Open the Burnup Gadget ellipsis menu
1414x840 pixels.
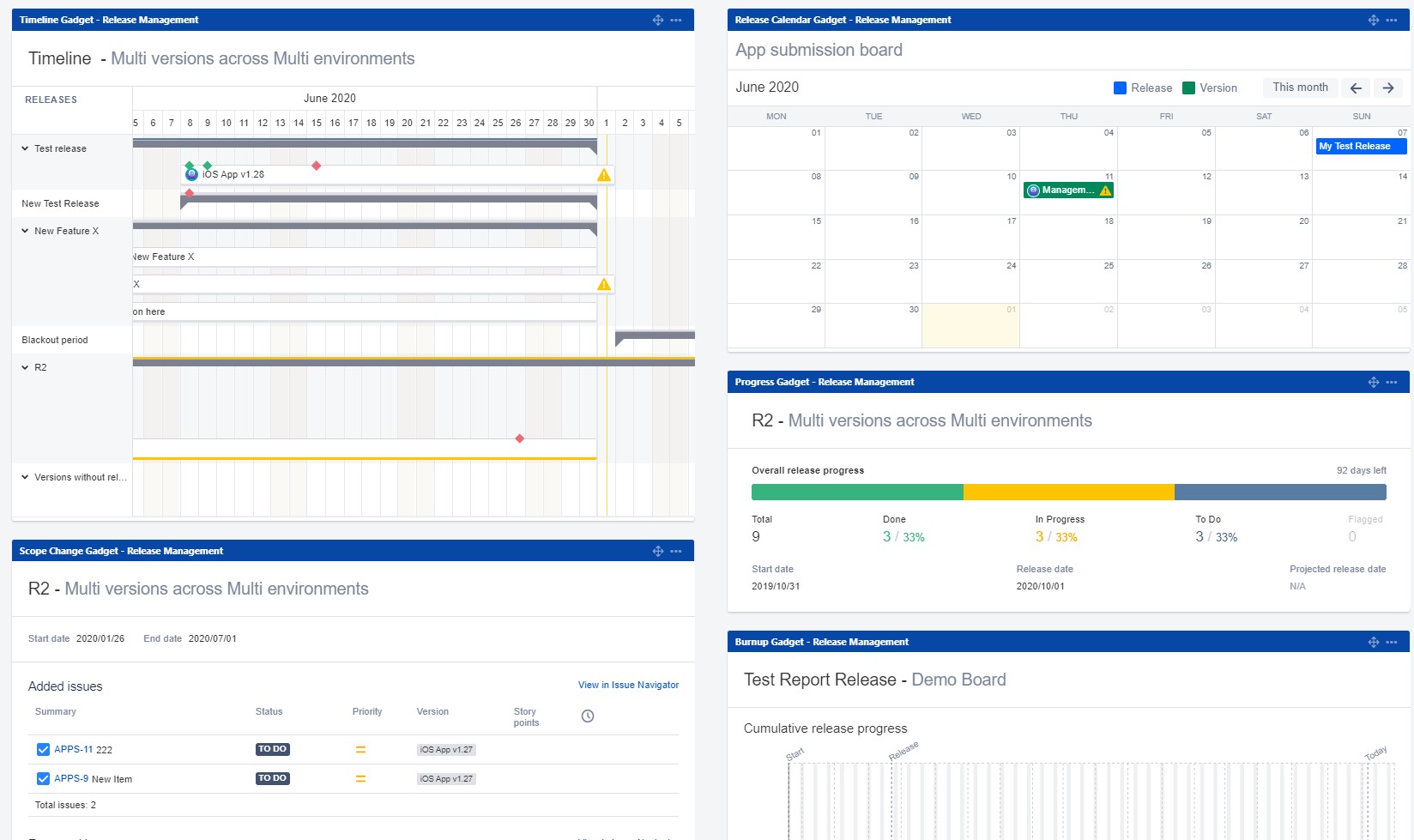click(1391, 642)
